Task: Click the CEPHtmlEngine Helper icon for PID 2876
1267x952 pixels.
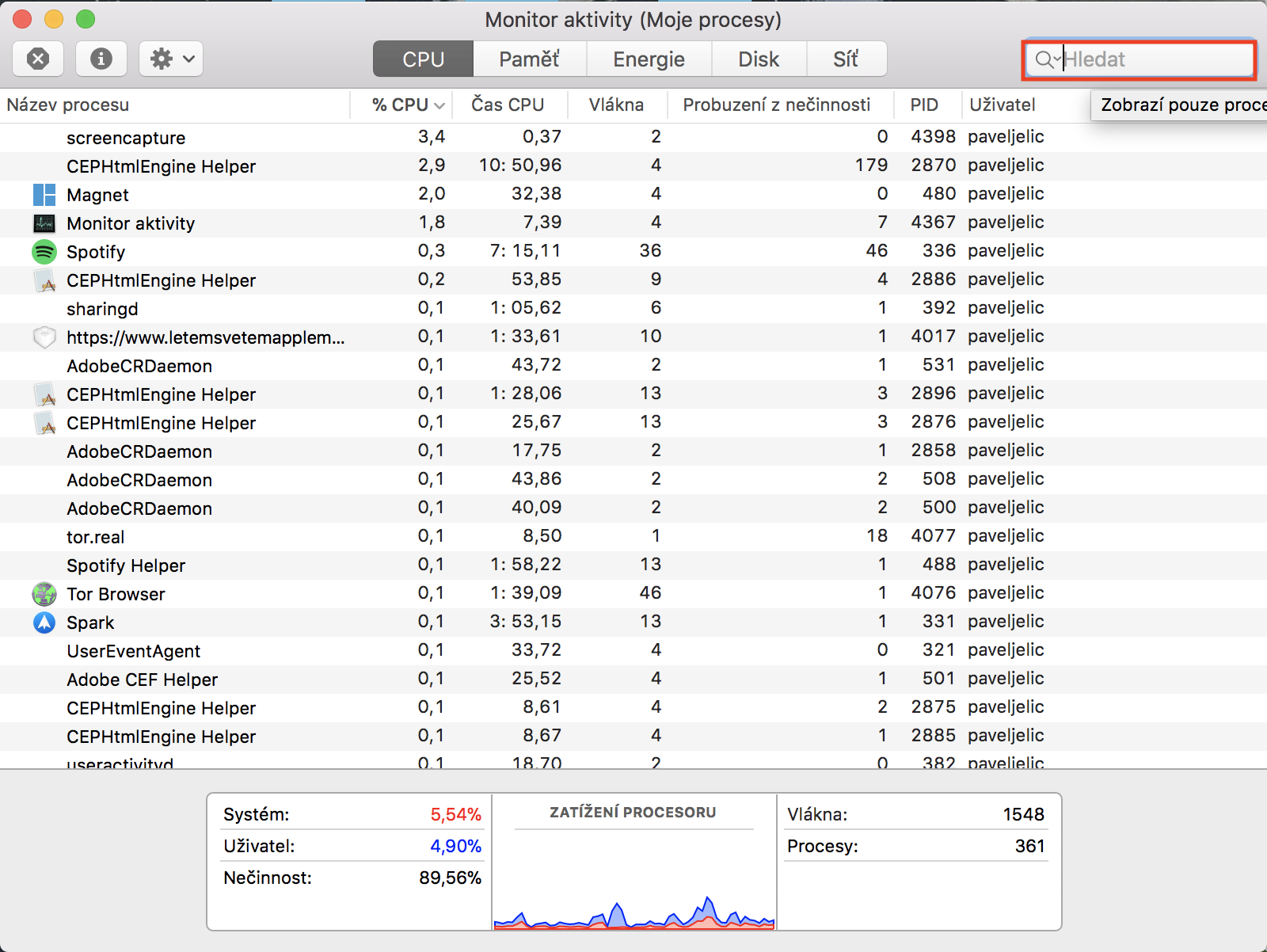Action: [x=44, y=423]
